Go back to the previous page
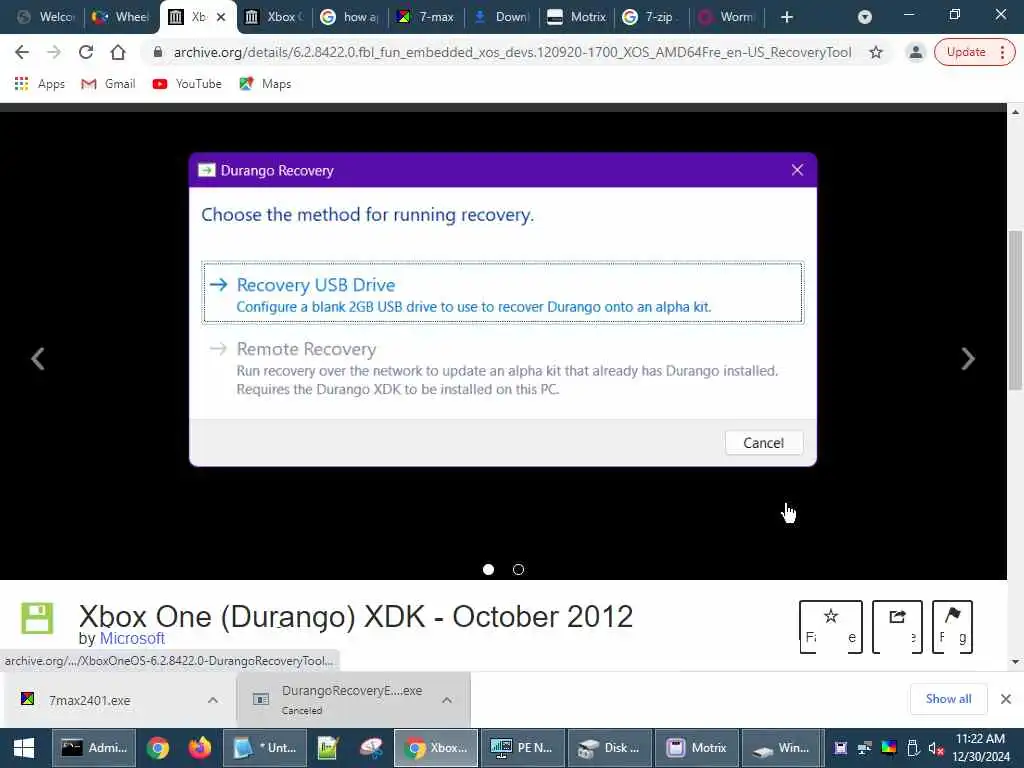This screenshot has width=1024, height=768. click(22, 52)
